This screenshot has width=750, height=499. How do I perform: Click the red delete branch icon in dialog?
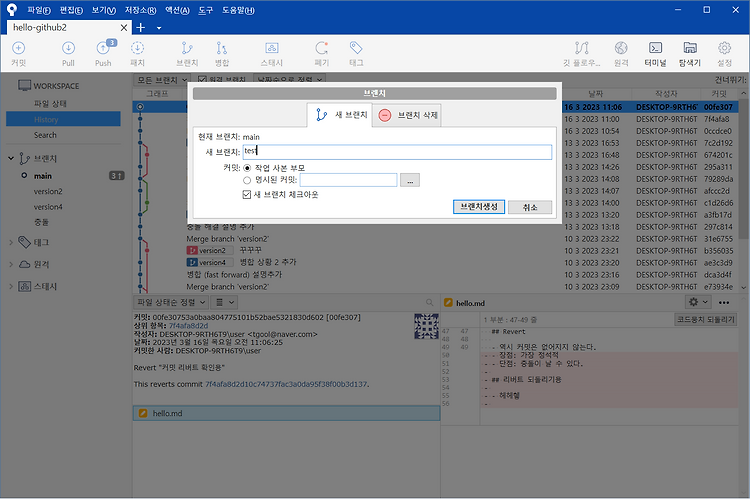(385, 115)
